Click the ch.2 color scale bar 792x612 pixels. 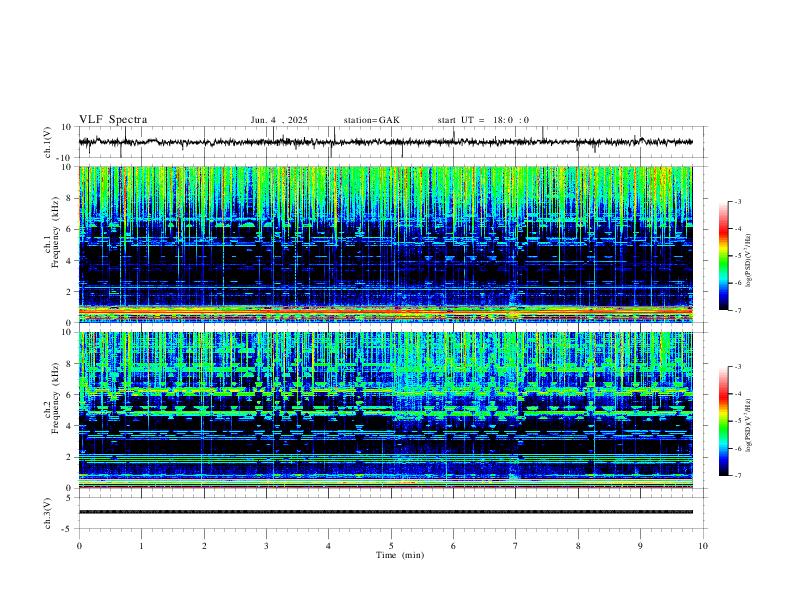(723, 421)
